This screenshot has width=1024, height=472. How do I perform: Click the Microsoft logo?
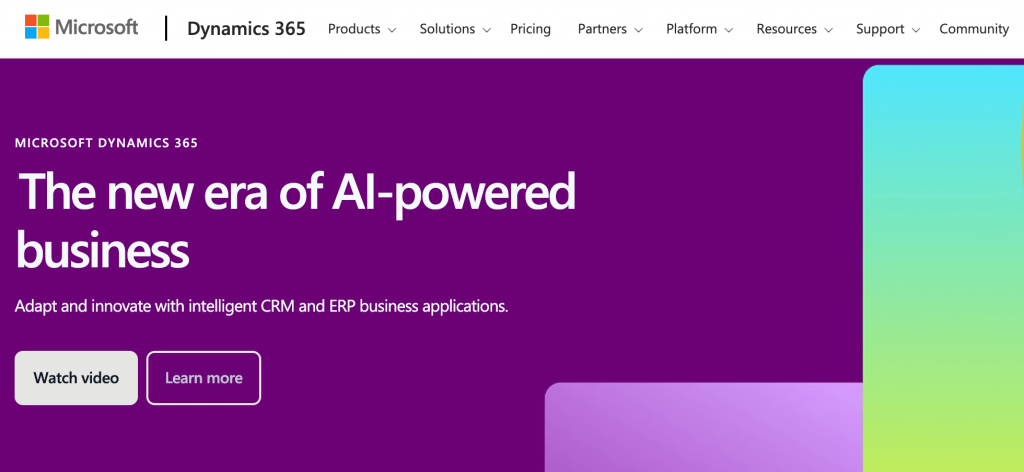tap(82, 27)
